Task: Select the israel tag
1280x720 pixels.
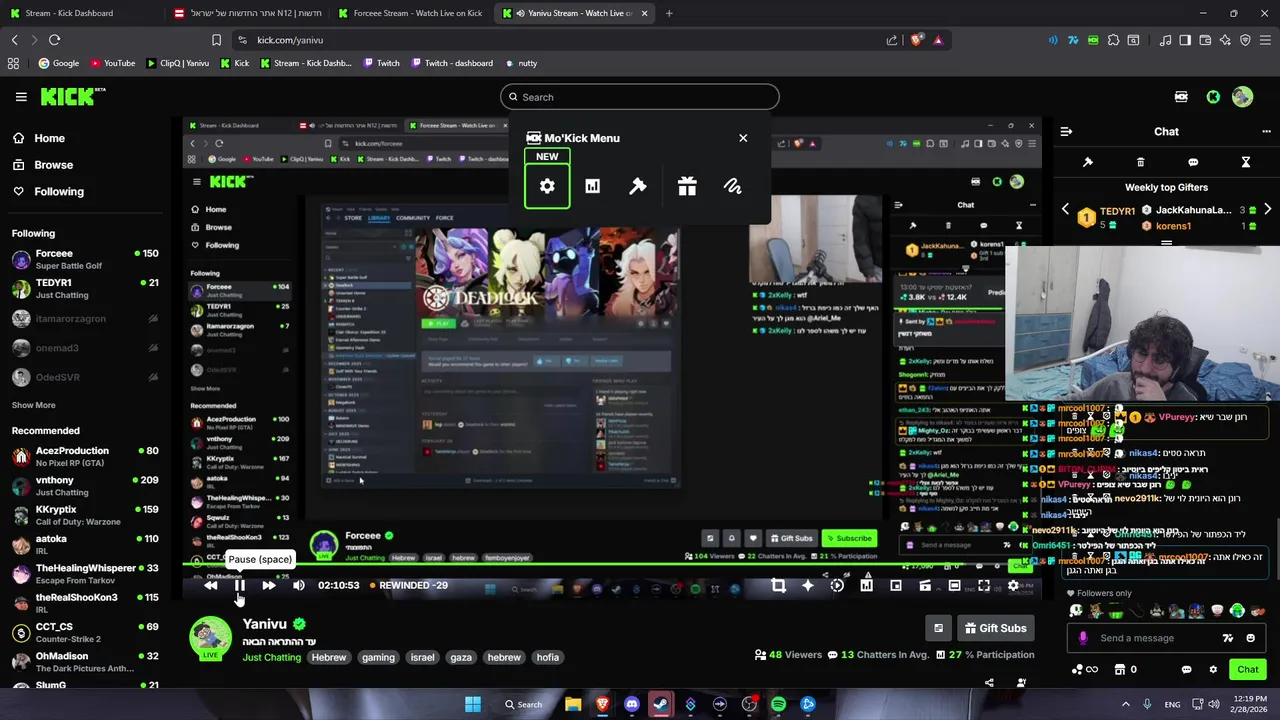Action: coord(422,657)
